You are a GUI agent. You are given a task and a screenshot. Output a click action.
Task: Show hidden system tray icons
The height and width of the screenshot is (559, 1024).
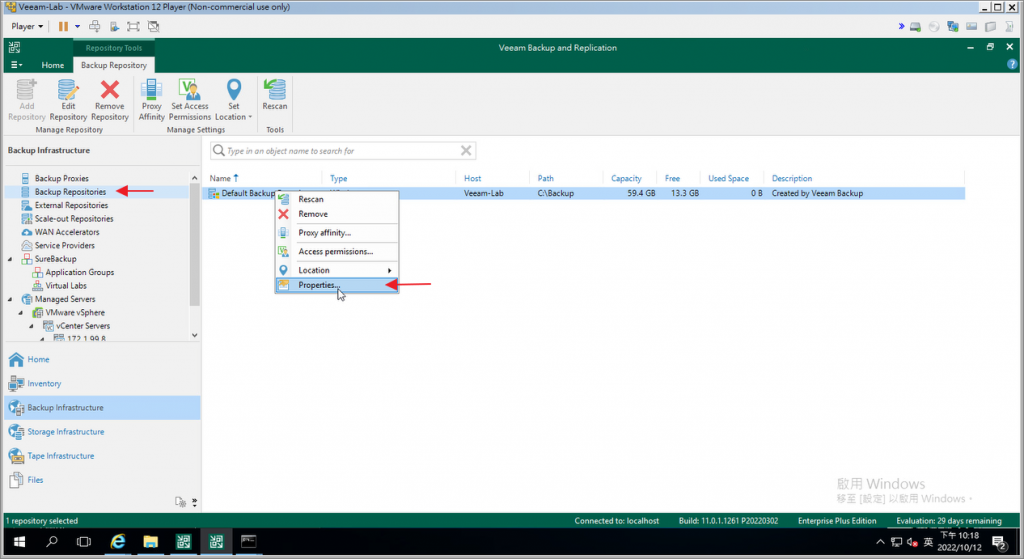click(x=880, y=542)
